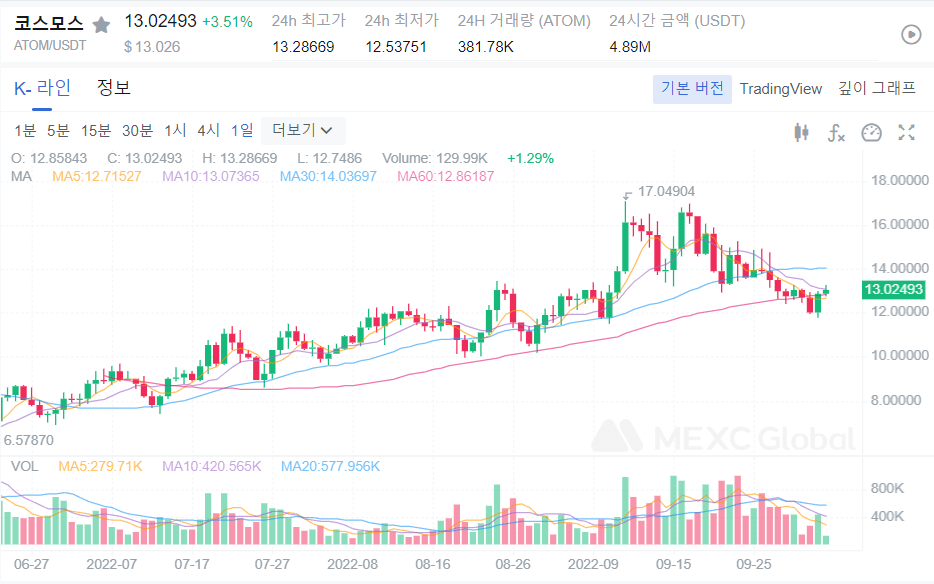Image resolution: width=934 pixels, height=584 pixels.
Task: Click the +1.29% candle change readout
Action: click(531, 159)
